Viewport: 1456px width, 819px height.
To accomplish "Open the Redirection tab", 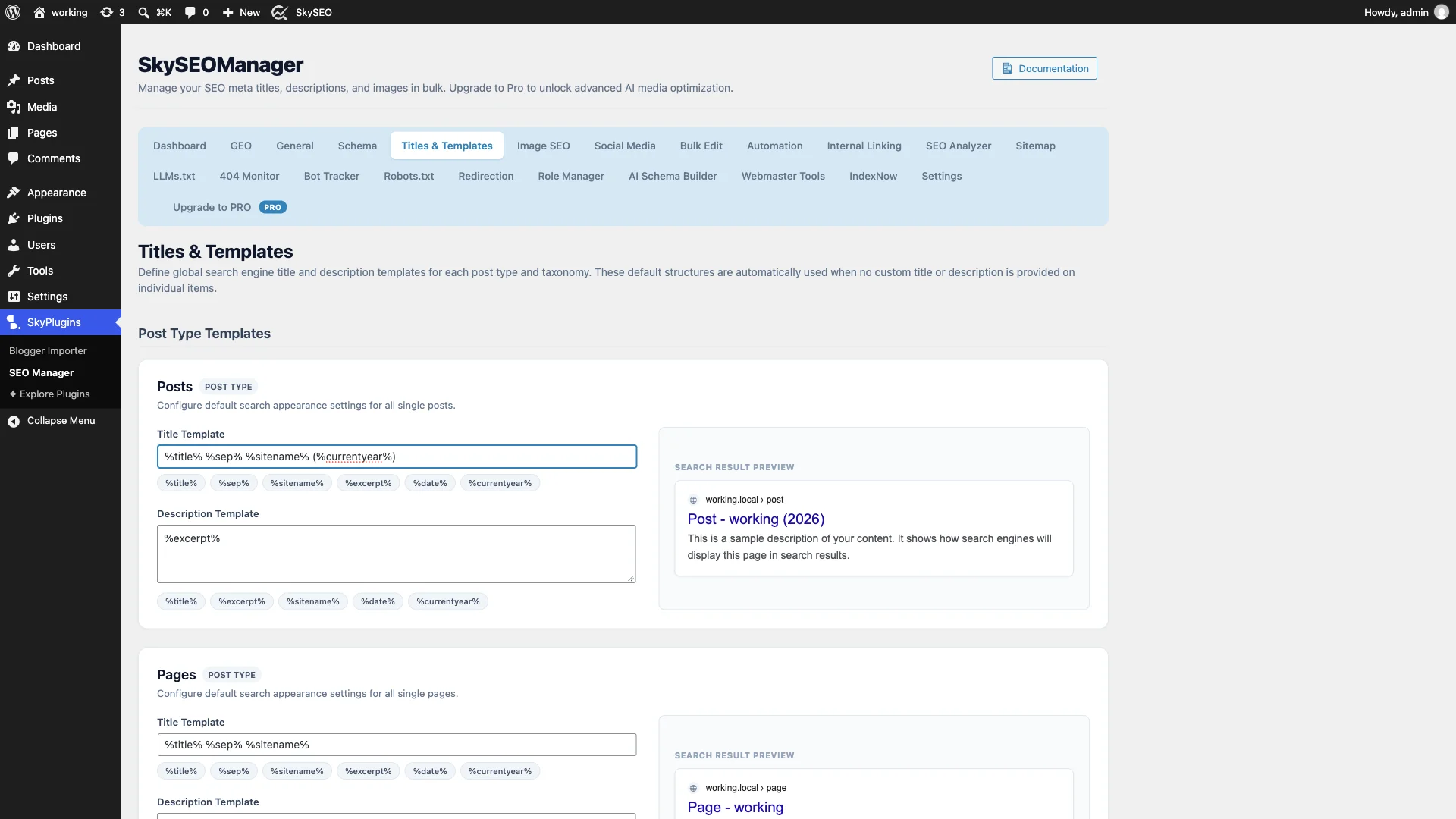I will pos(485,176).
